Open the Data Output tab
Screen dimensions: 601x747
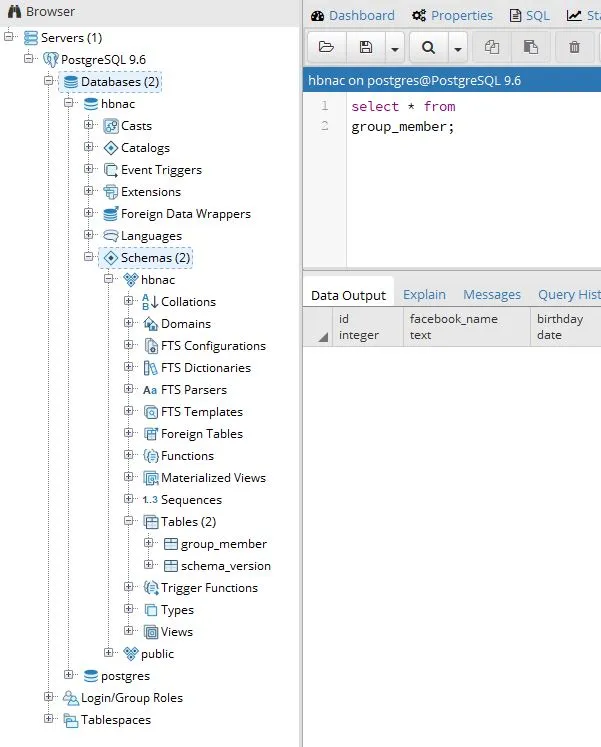click(348, 295)
